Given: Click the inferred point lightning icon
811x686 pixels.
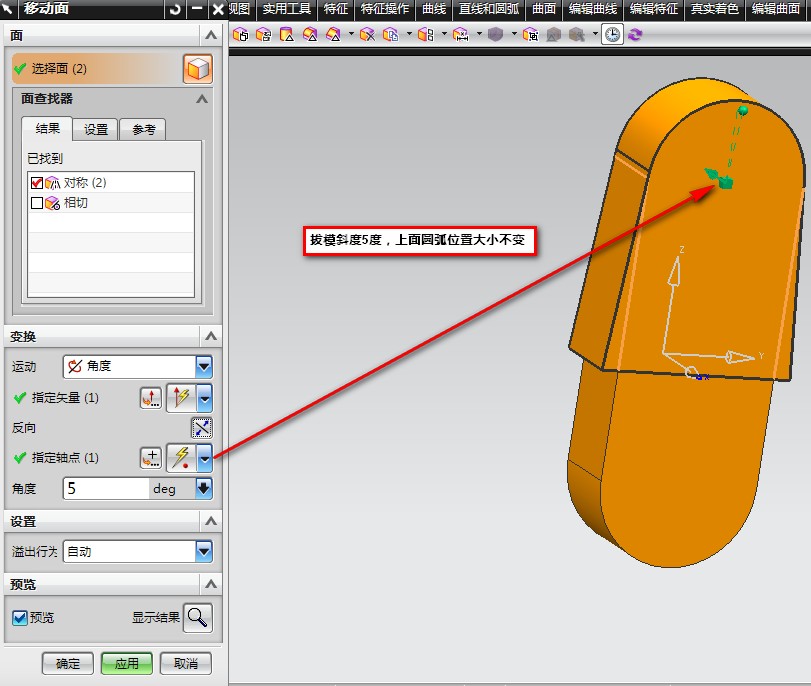Looking at the screenshot, I should tap(182, 458).
